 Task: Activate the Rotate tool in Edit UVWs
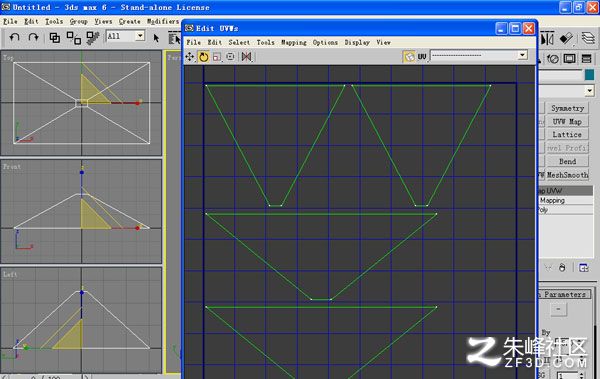coord(204,57)
